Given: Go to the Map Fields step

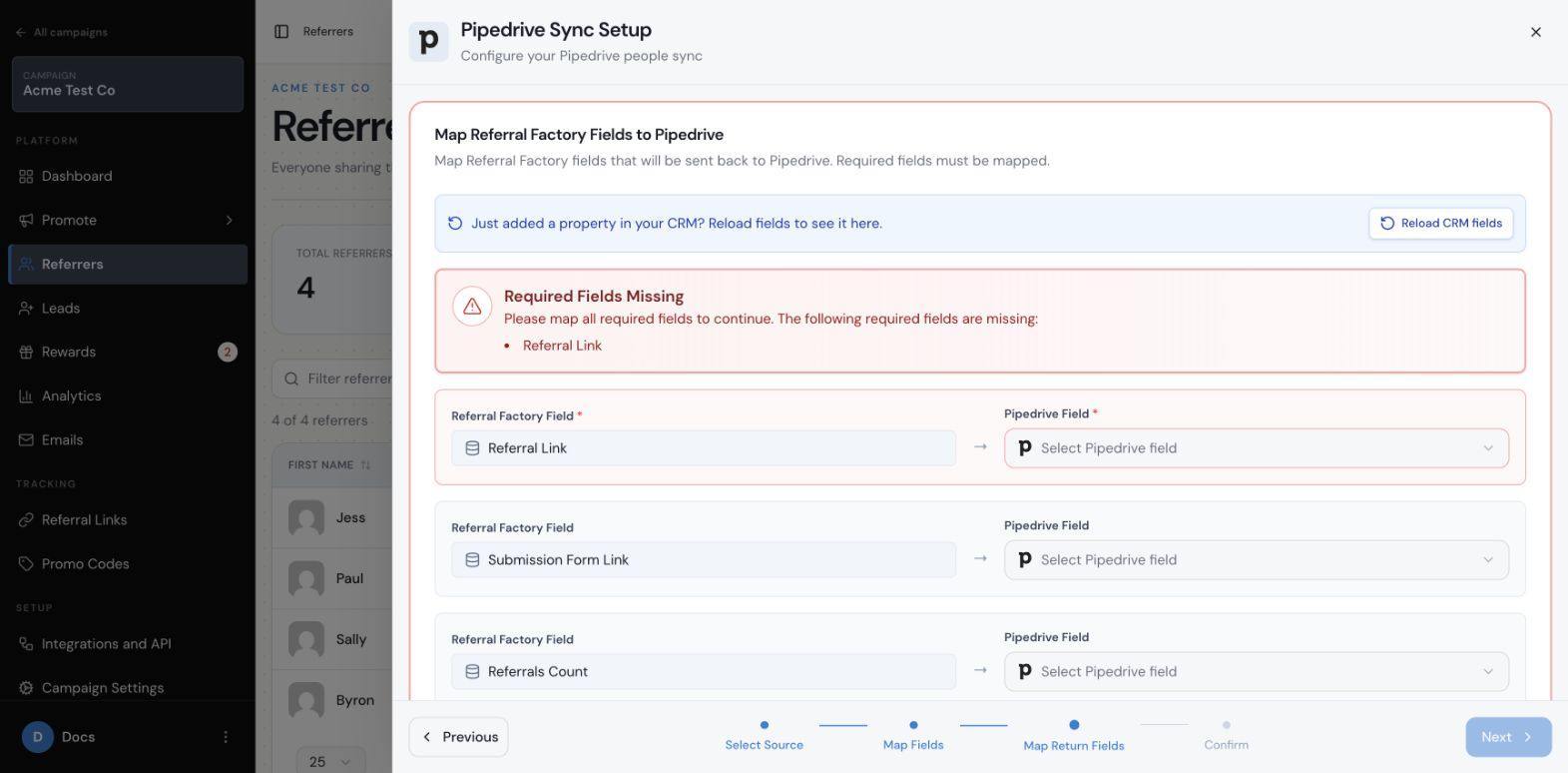Looking at the screenshot, I should [x=913, y=736].
